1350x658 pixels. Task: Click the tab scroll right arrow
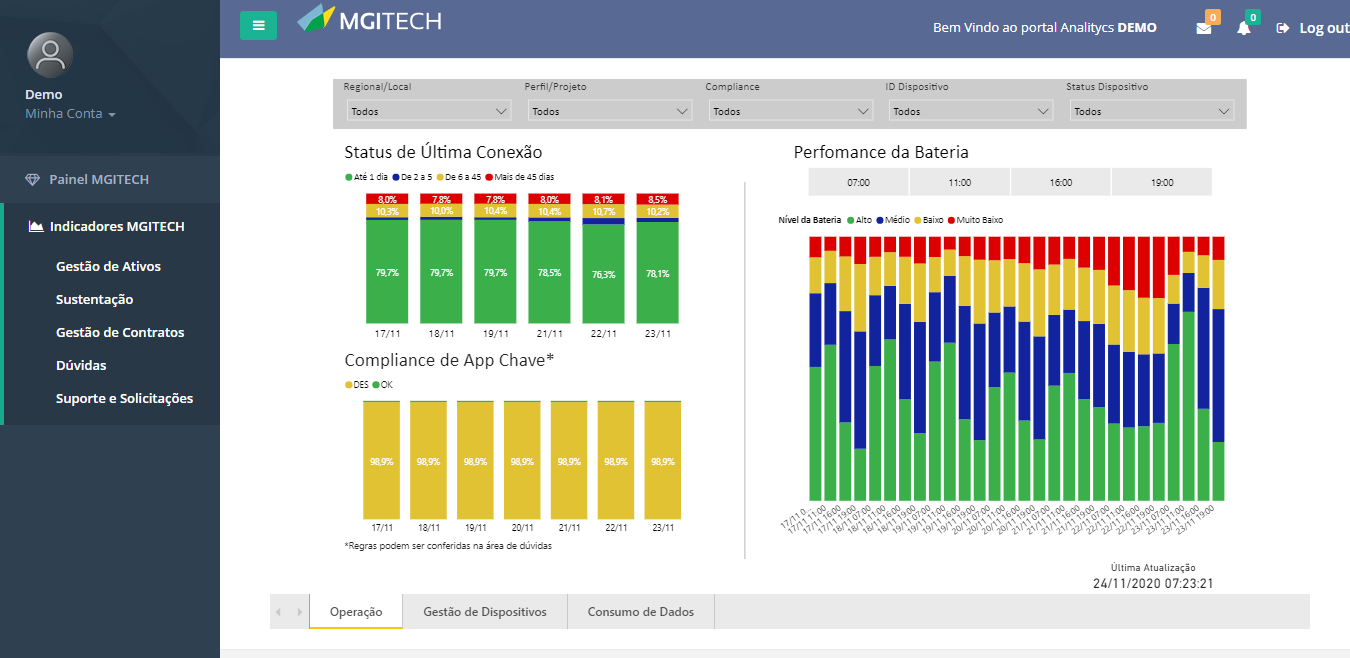[x=299, y=611]
